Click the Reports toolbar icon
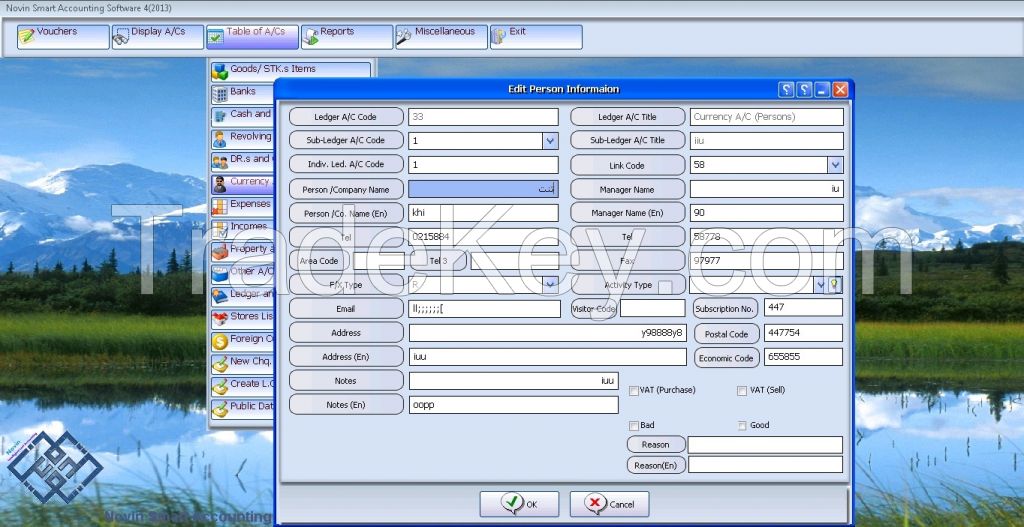 pyautogui.click(x=309, y=36)
